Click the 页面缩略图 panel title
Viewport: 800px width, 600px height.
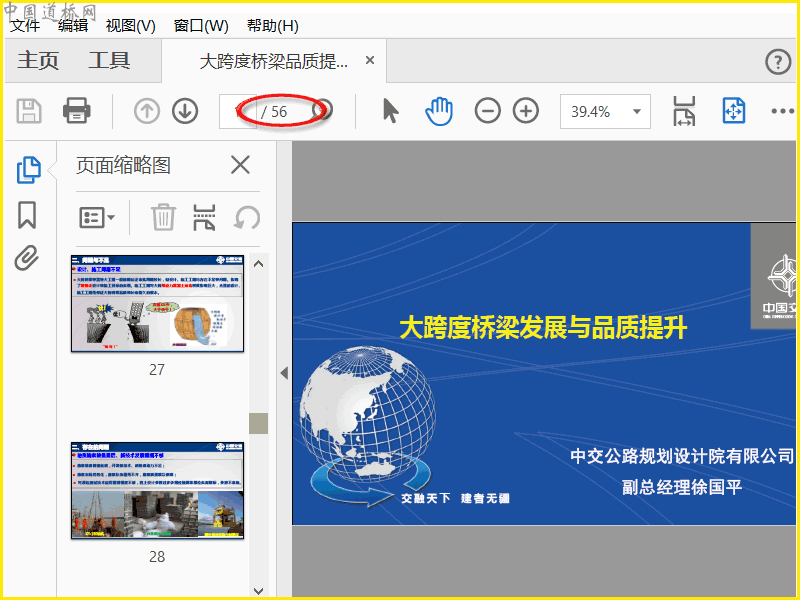click(123, 165)
